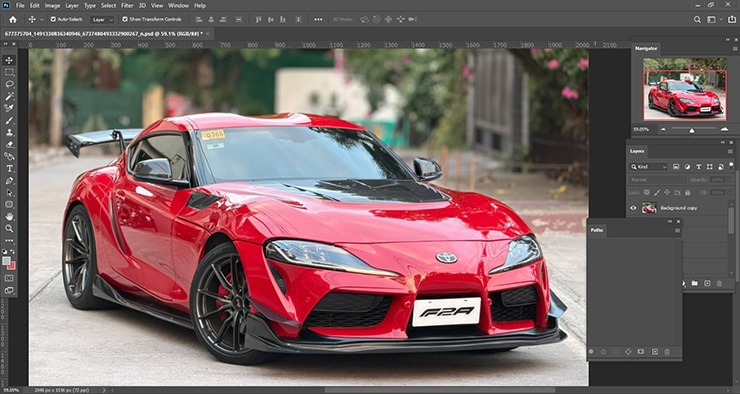This screenshot has height=394, width=740.
Task: Open the Normal blend mode dropdown
Action: [x=657, y=180]
